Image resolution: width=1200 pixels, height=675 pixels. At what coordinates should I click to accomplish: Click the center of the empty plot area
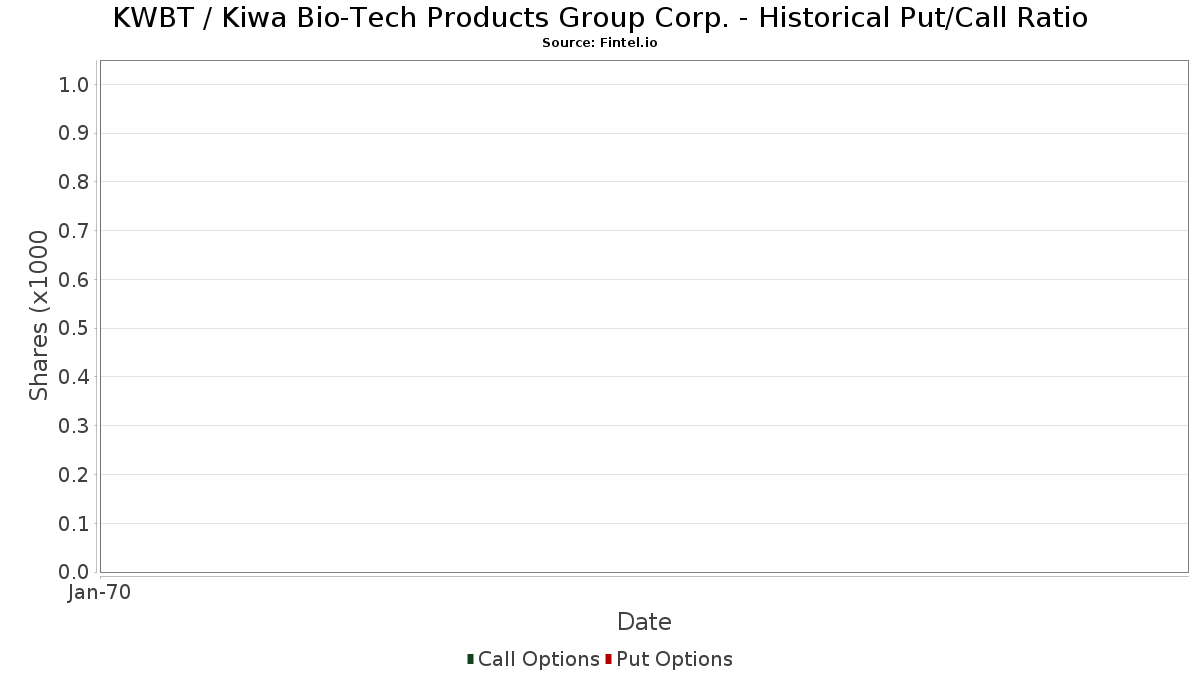[x=644, y=316]
